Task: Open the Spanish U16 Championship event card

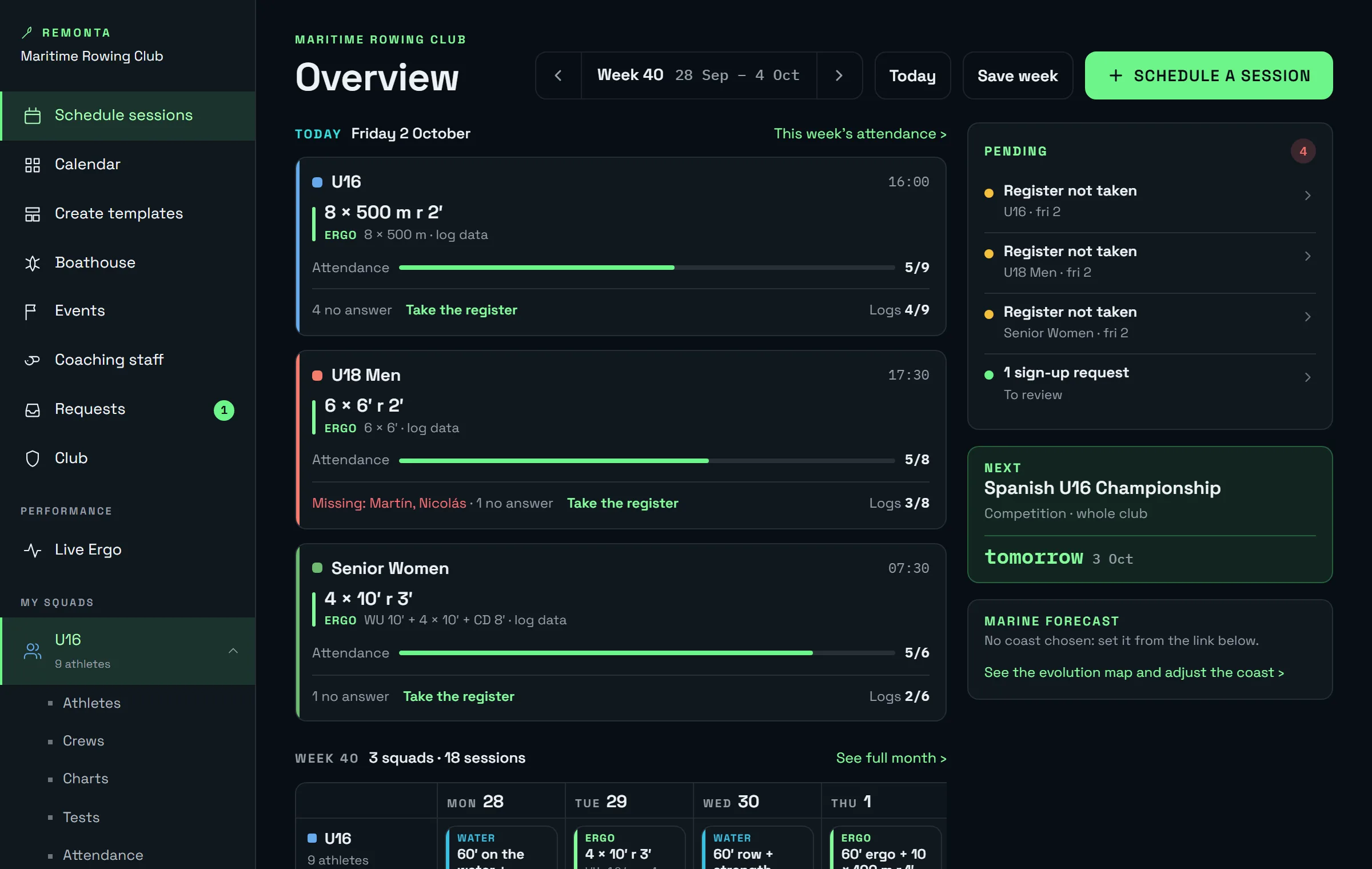Action: [1150, 515]
